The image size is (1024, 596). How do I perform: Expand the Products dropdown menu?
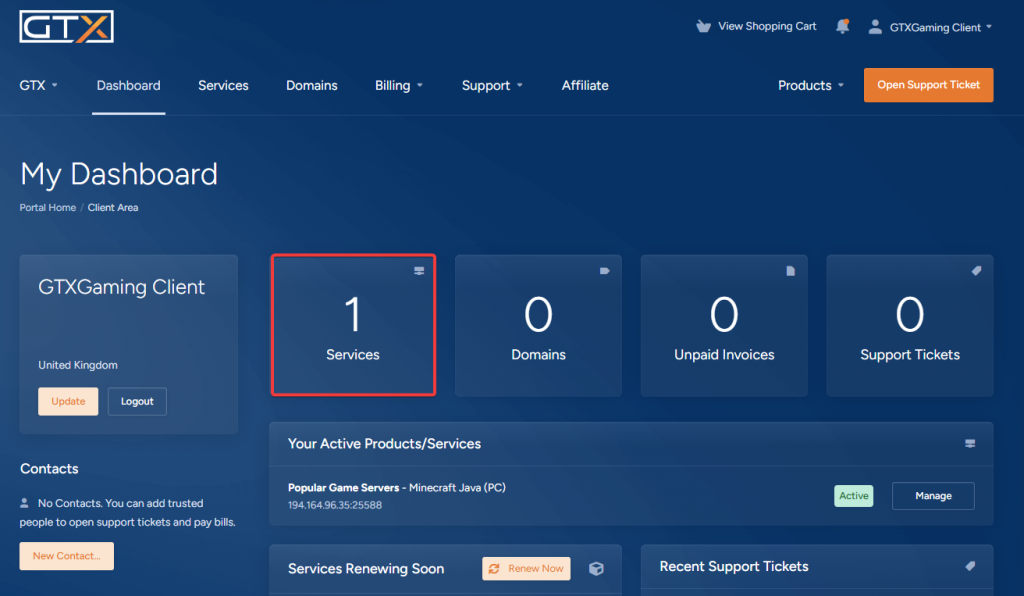810,86
